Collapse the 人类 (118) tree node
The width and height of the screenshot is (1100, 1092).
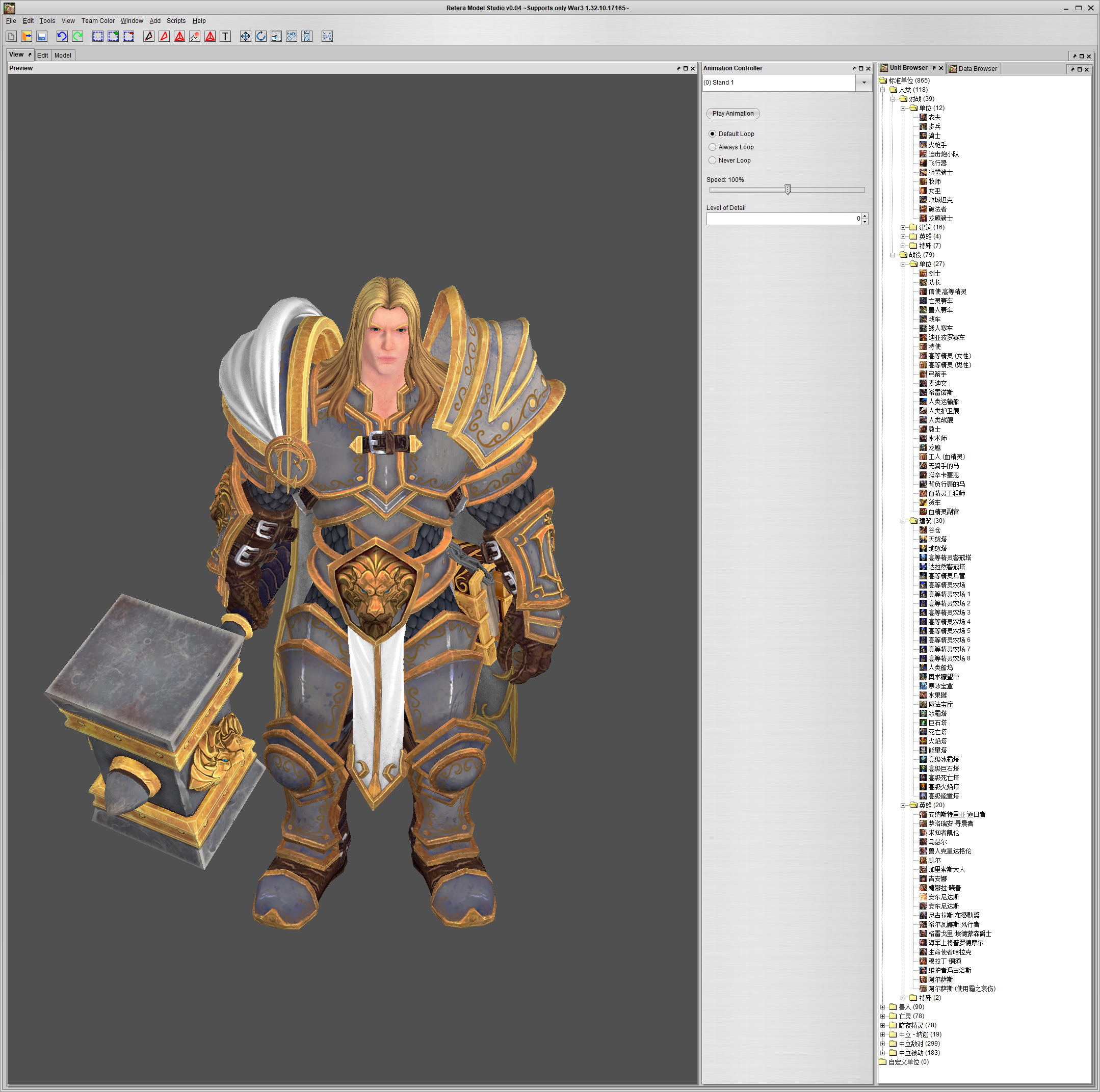[x=883, y=89]
